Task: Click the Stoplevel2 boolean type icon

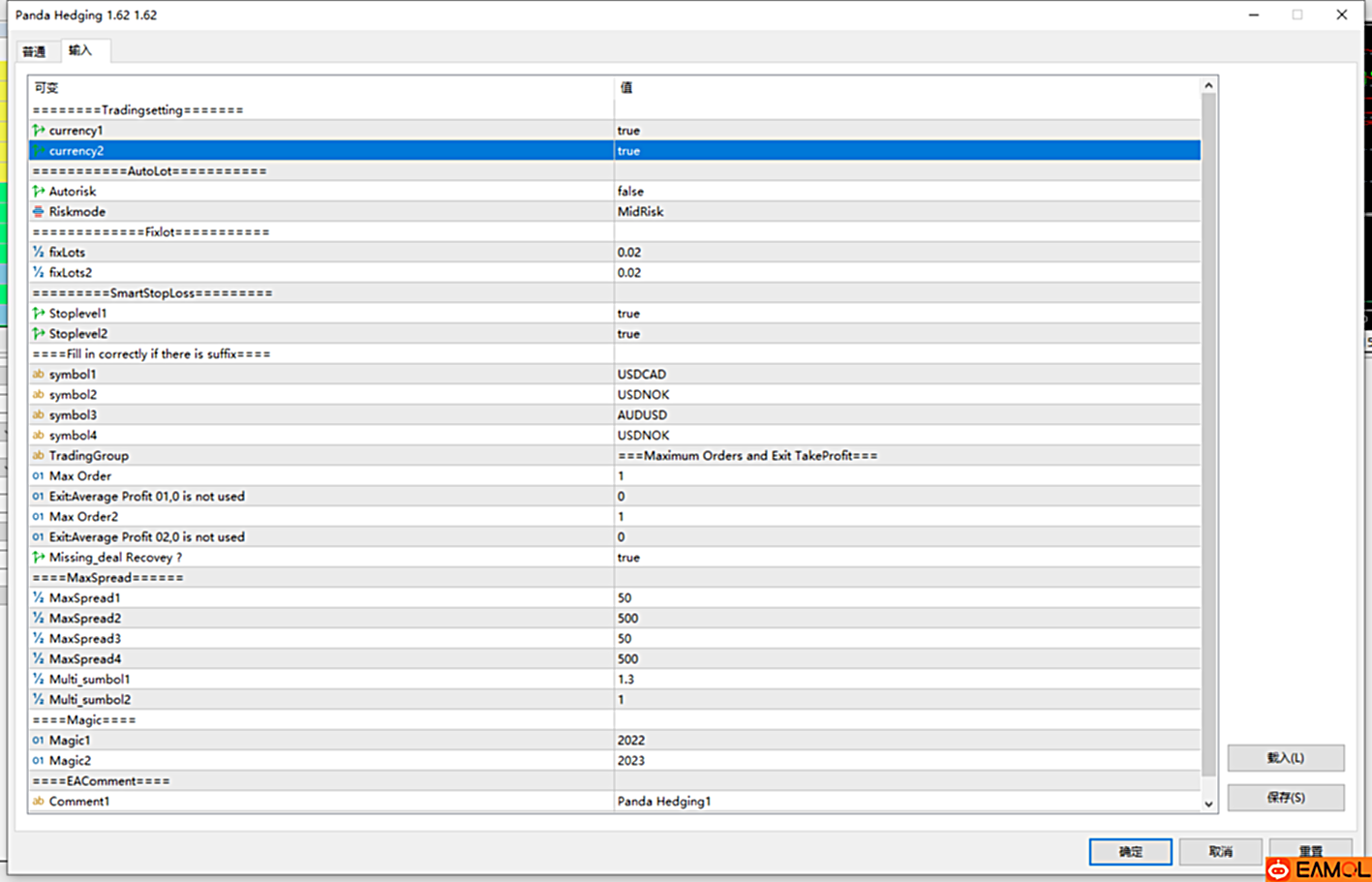Action: (x=39, y=333)
